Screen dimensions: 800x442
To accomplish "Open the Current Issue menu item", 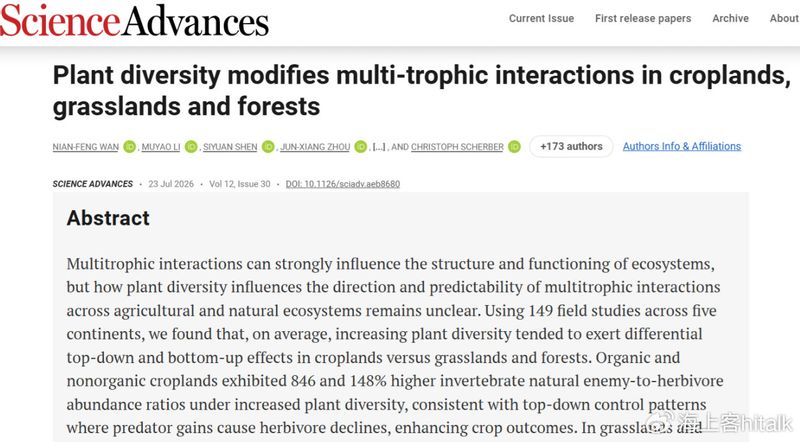I will [541, 18].
